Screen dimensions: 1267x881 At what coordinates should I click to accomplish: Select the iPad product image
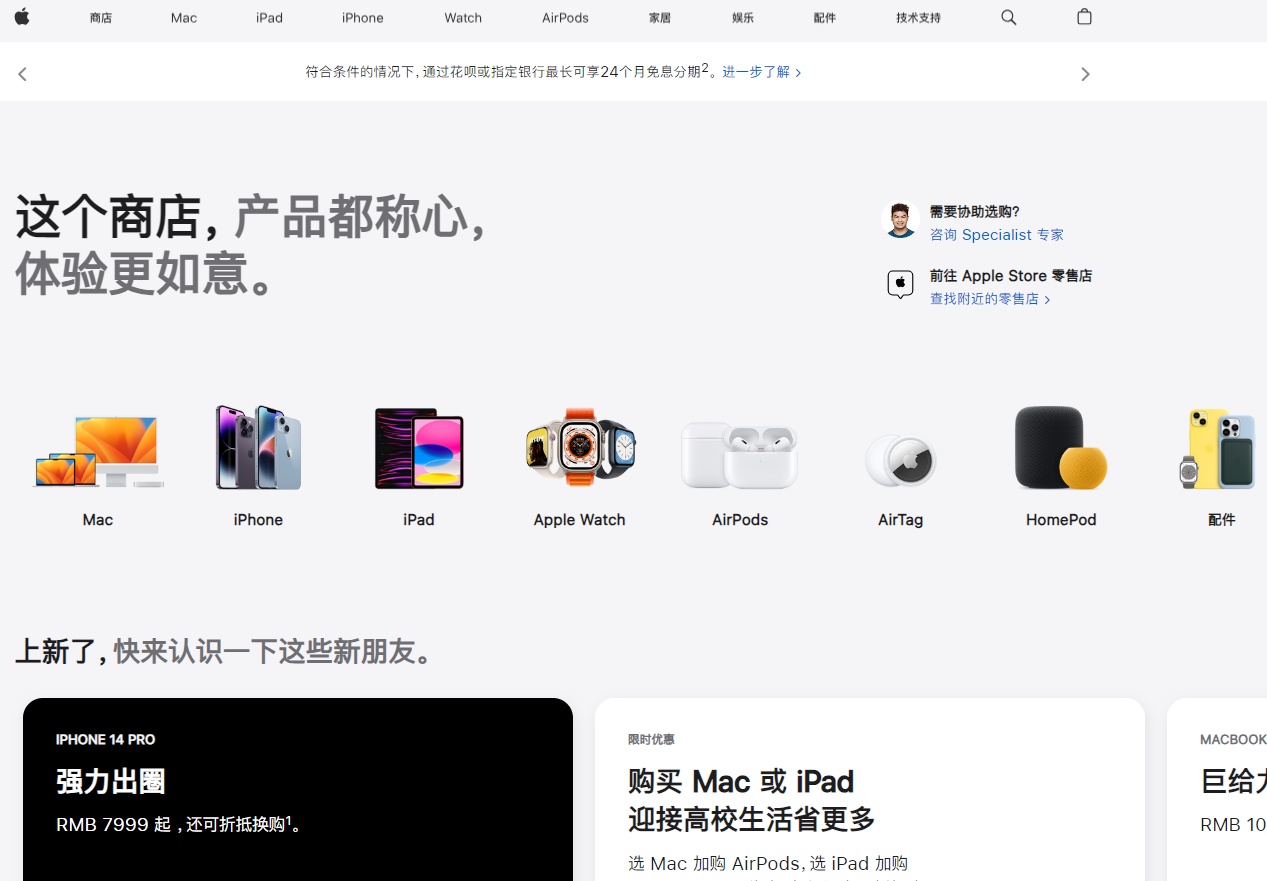pyautogui.click(x=419, y=448)
